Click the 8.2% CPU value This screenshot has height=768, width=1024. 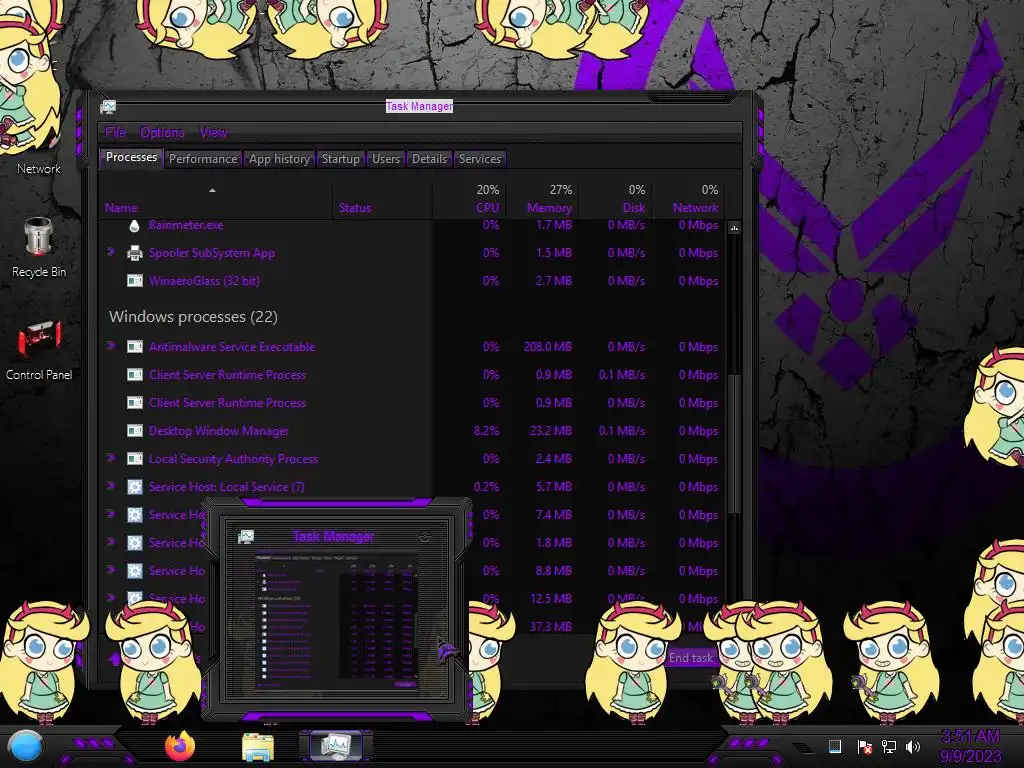(x=487, y=431)
